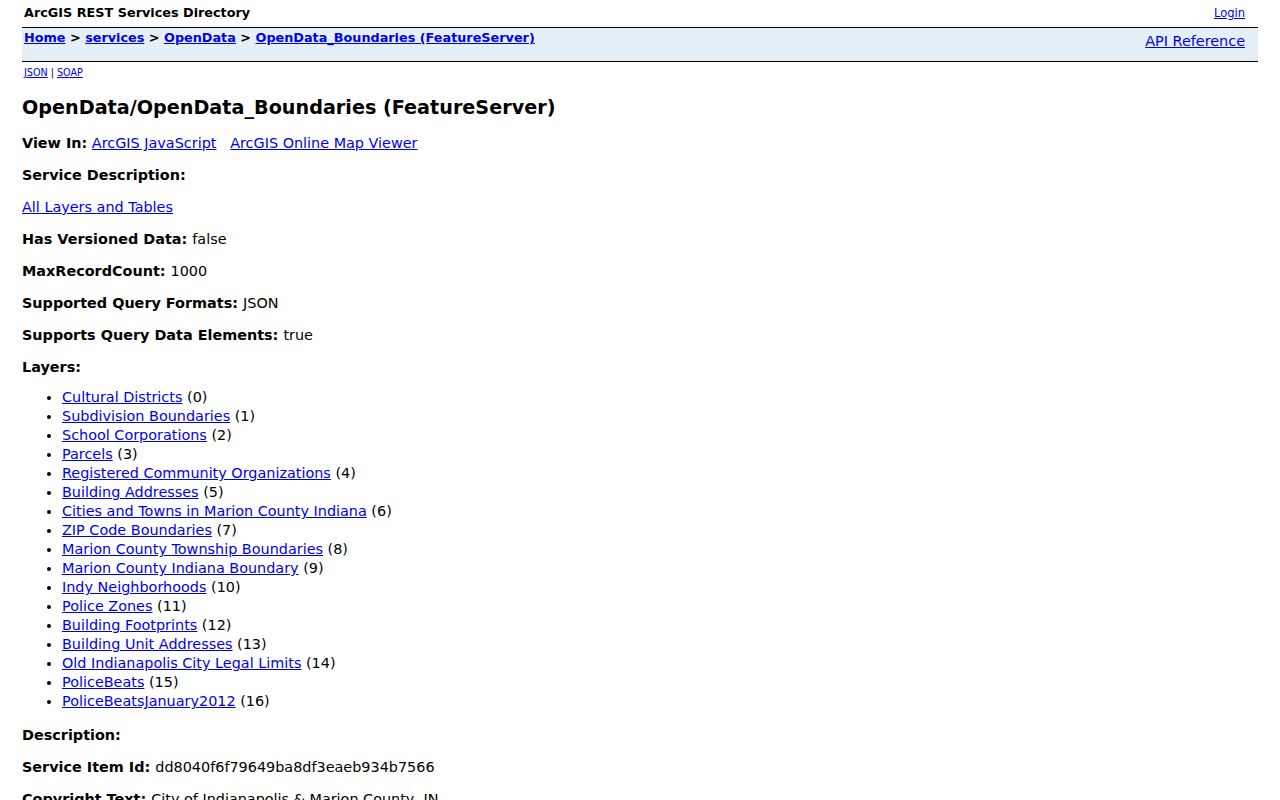Screen dimensions: 1280x800
Task: Click the Supports Query Data Elements label
Action: (x=150, y=335)
